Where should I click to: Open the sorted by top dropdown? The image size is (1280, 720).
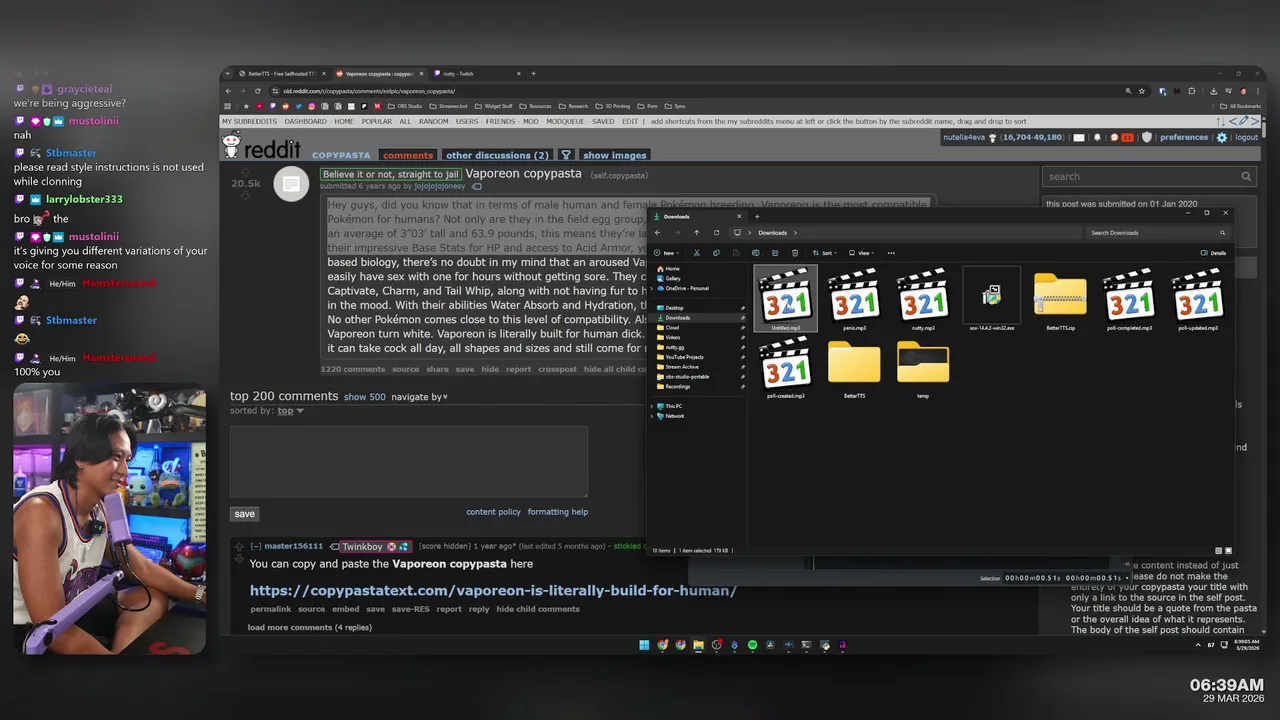(291, 411)
